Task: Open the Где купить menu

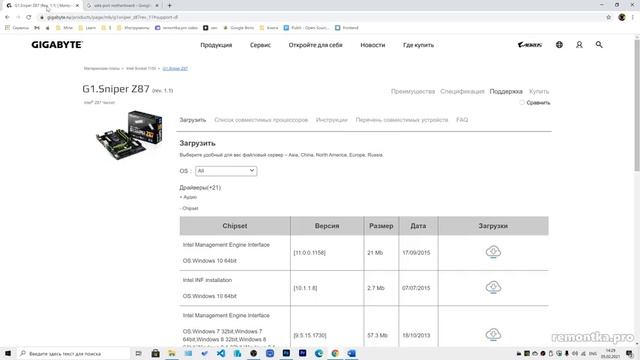Action: [418, 45]
